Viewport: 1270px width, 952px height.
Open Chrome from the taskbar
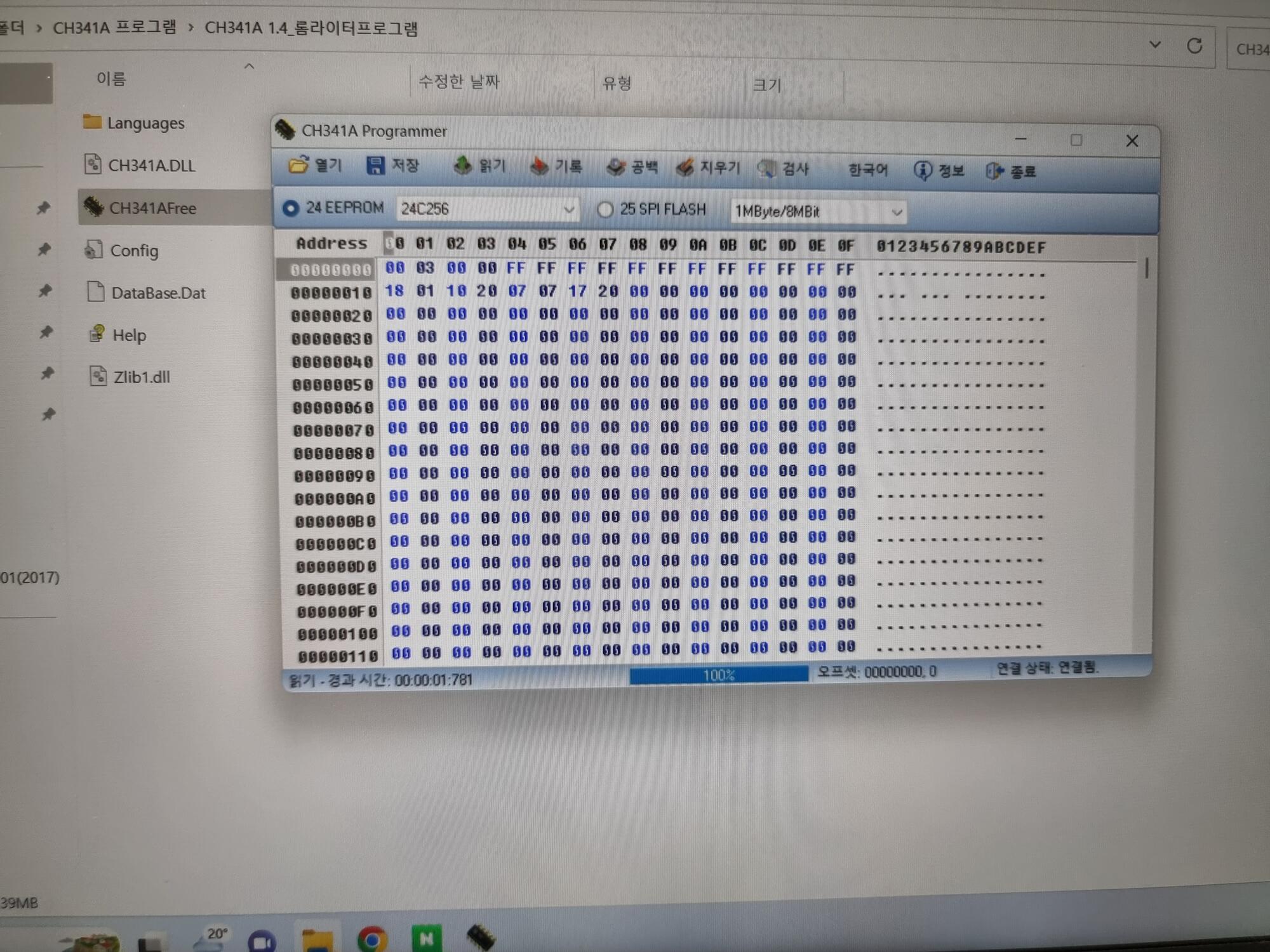[372, 939]
